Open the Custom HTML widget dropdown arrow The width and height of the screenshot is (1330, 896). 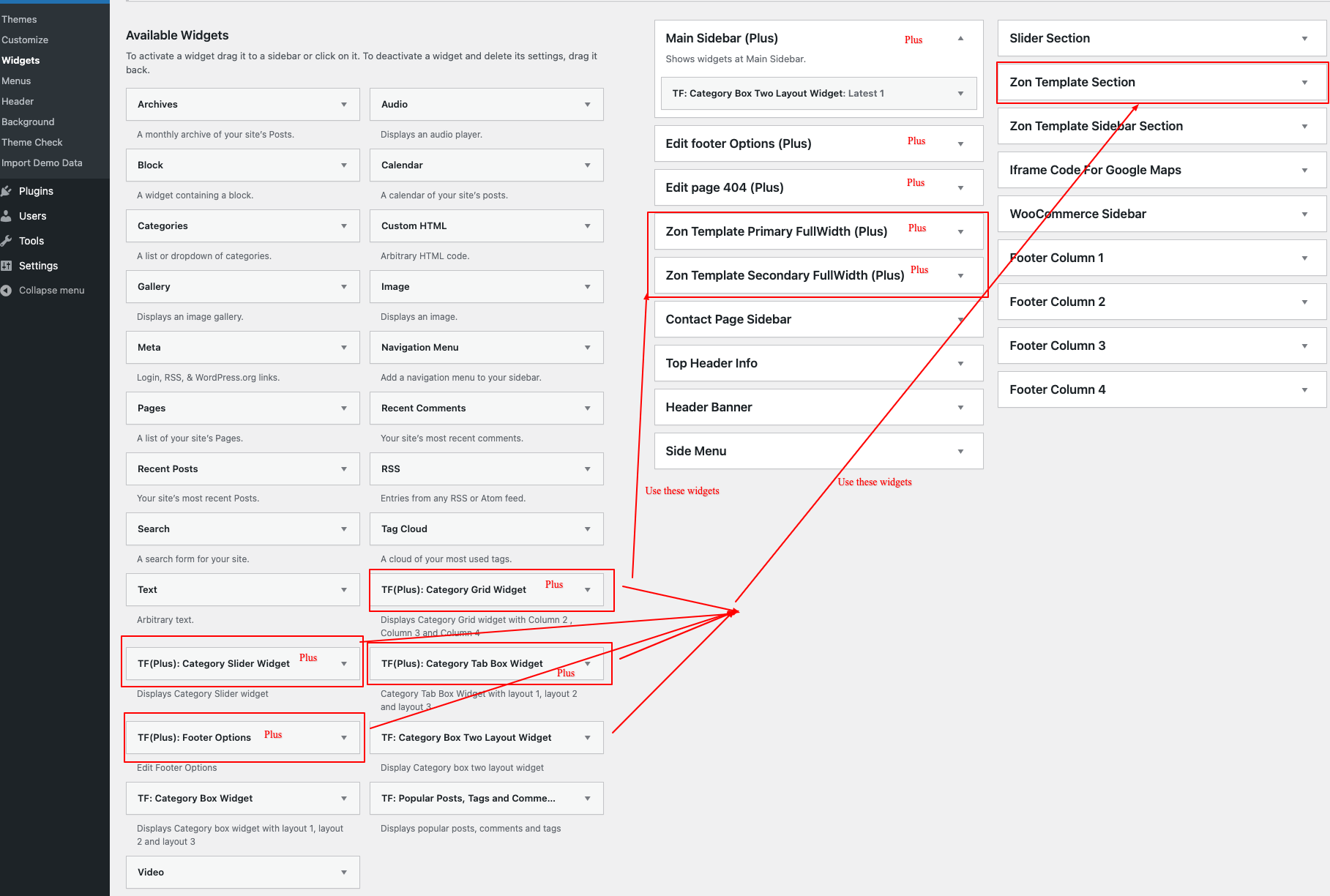(x=587, y=226)
